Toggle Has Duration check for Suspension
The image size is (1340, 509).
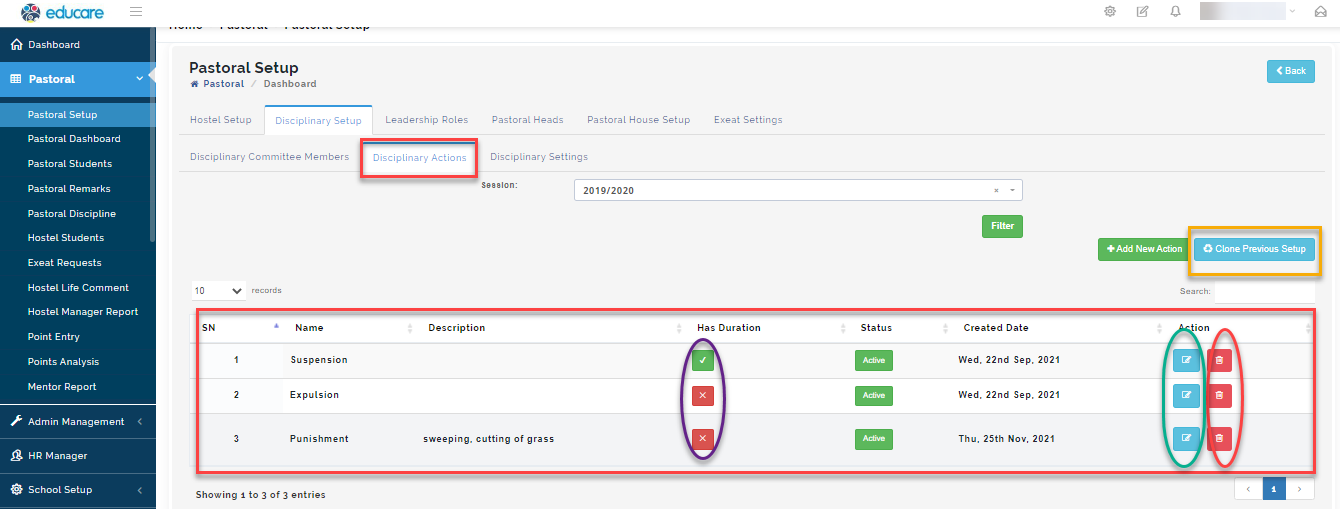pos(703,360)
